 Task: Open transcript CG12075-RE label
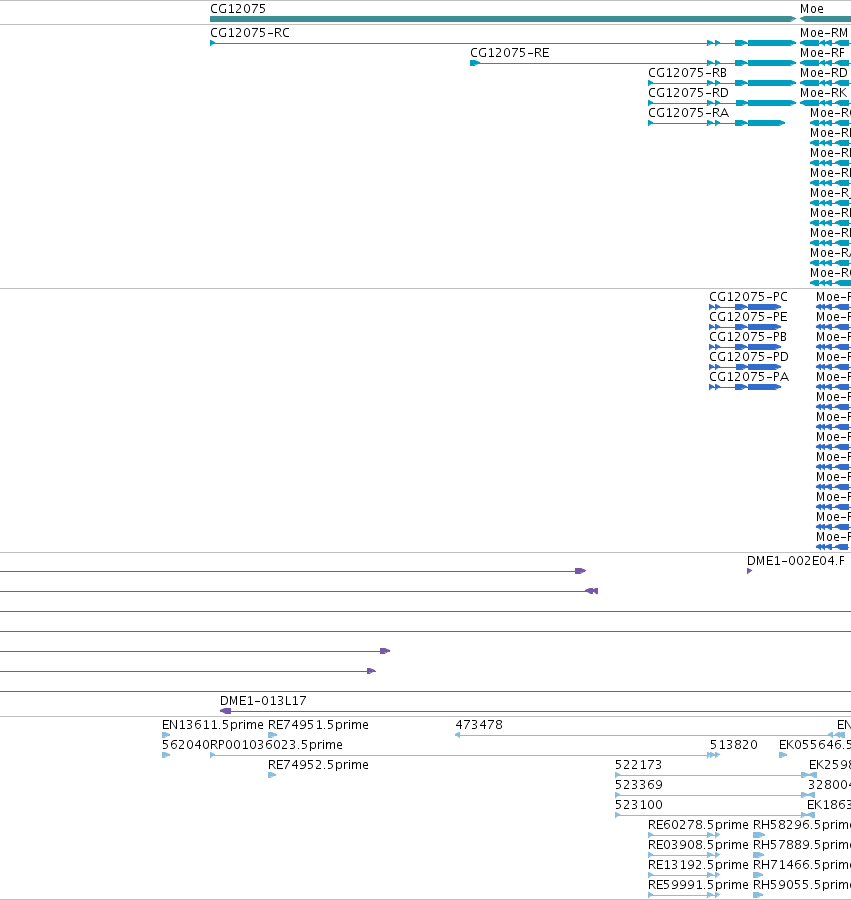pos(510,53)
